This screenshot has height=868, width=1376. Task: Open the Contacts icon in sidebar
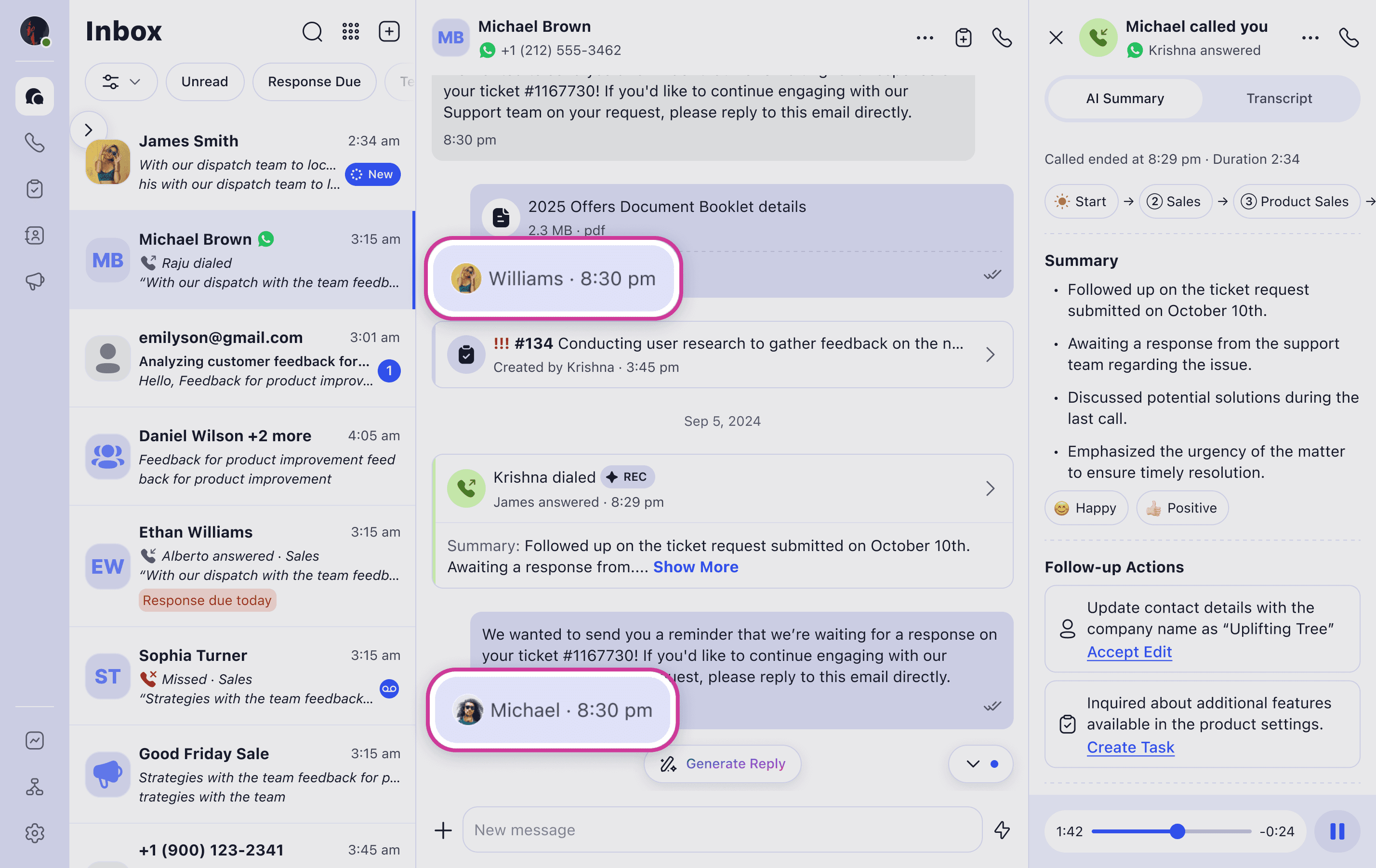click(x=34, y=235)
